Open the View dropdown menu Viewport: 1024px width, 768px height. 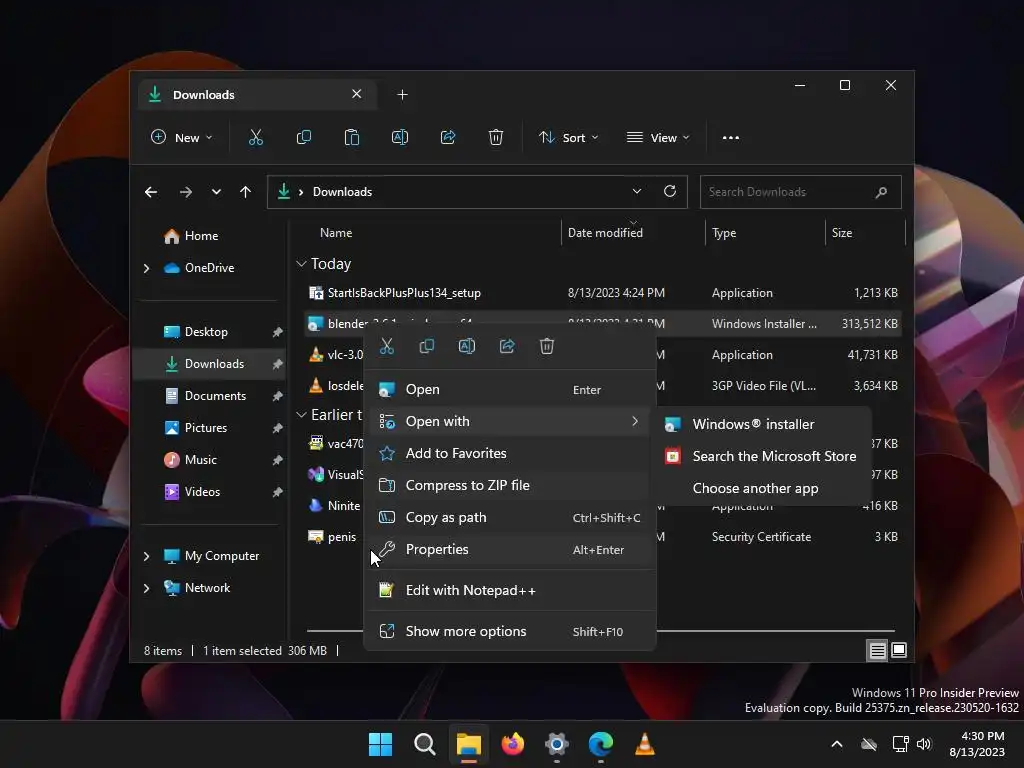point(658,138)
